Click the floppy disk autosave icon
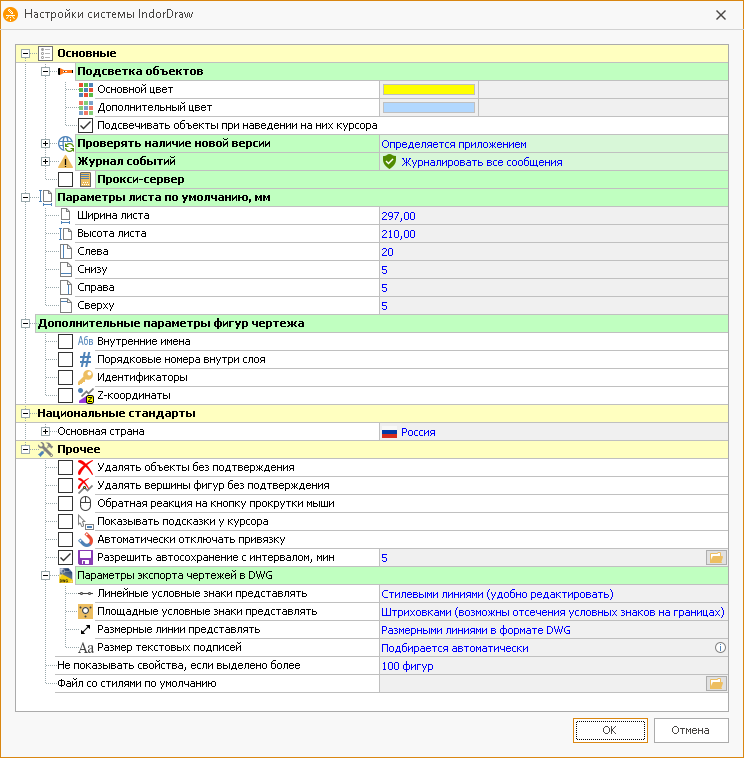744x758 pixels. (x=86, y=557)
